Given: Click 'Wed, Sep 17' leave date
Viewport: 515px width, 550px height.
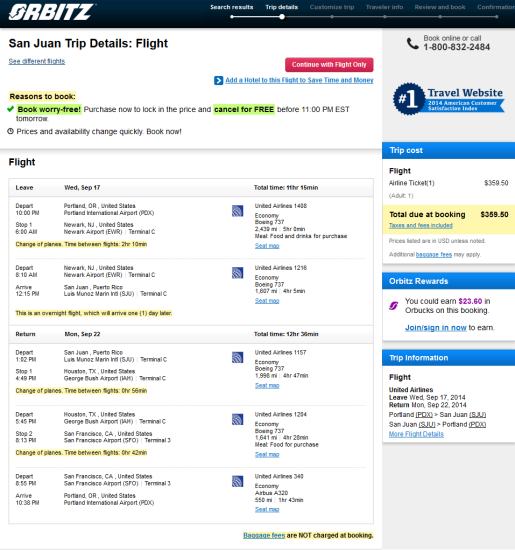Looking at the screenshot, I should [x=82, y=188].
